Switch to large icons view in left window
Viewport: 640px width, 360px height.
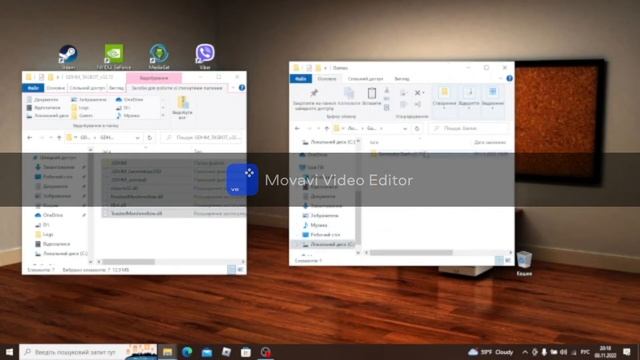[240, 269]
